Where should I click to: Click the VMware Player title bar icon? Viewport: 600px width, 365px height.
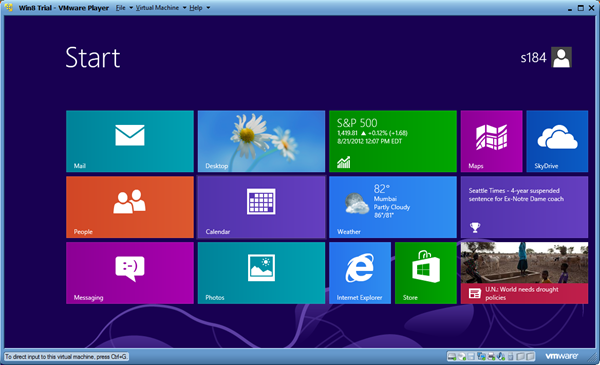(9, 8)
